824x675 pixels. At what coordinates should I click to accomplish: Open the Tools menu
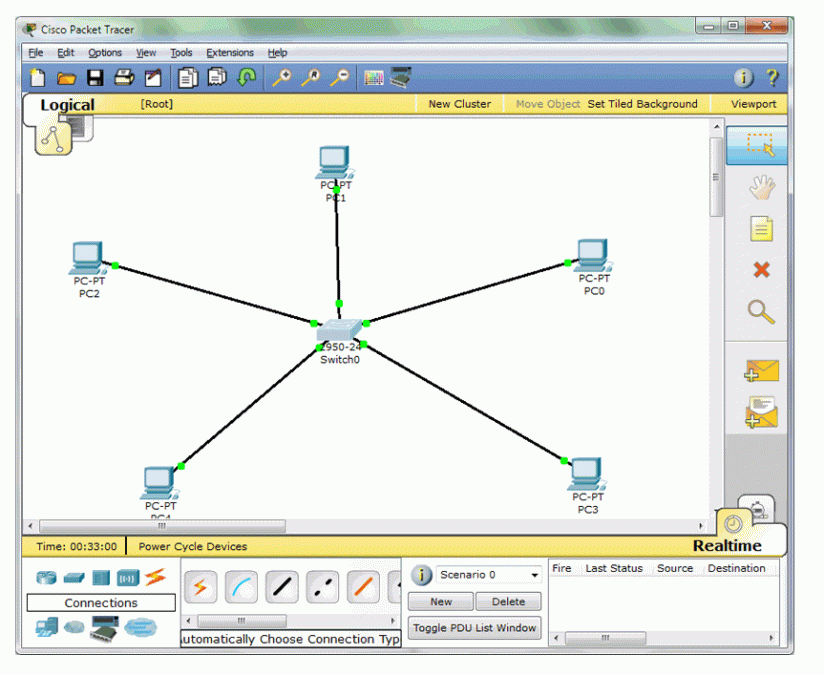(x=181, y=53)
